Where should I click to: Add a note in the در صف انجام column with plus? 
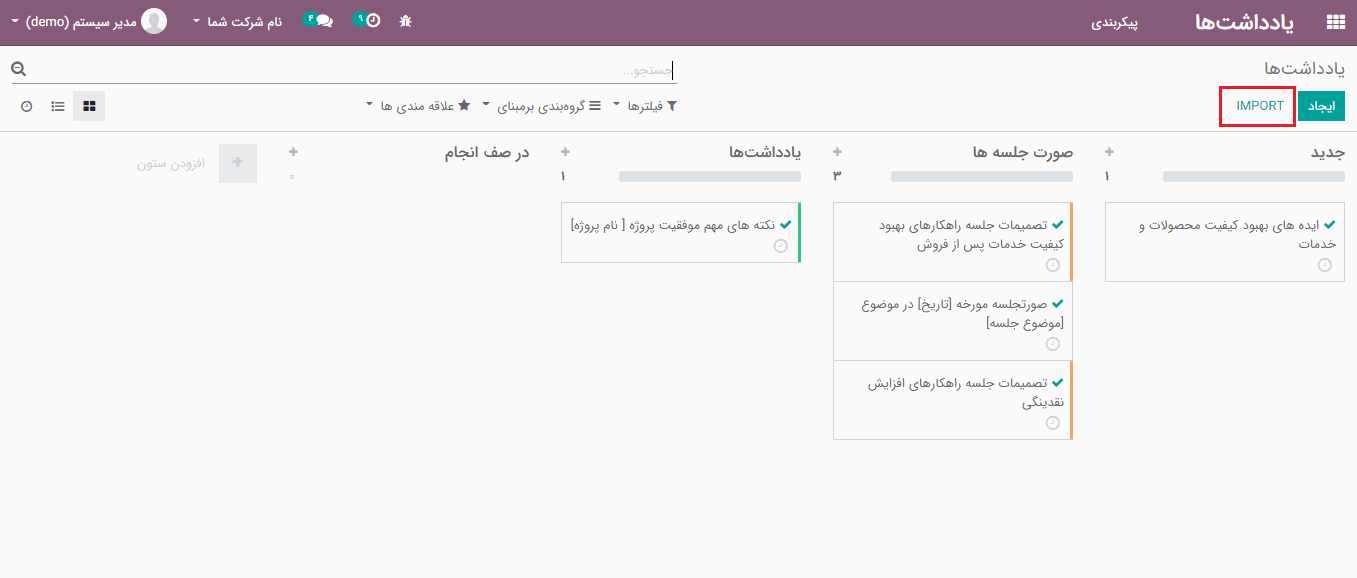point(293,152)
